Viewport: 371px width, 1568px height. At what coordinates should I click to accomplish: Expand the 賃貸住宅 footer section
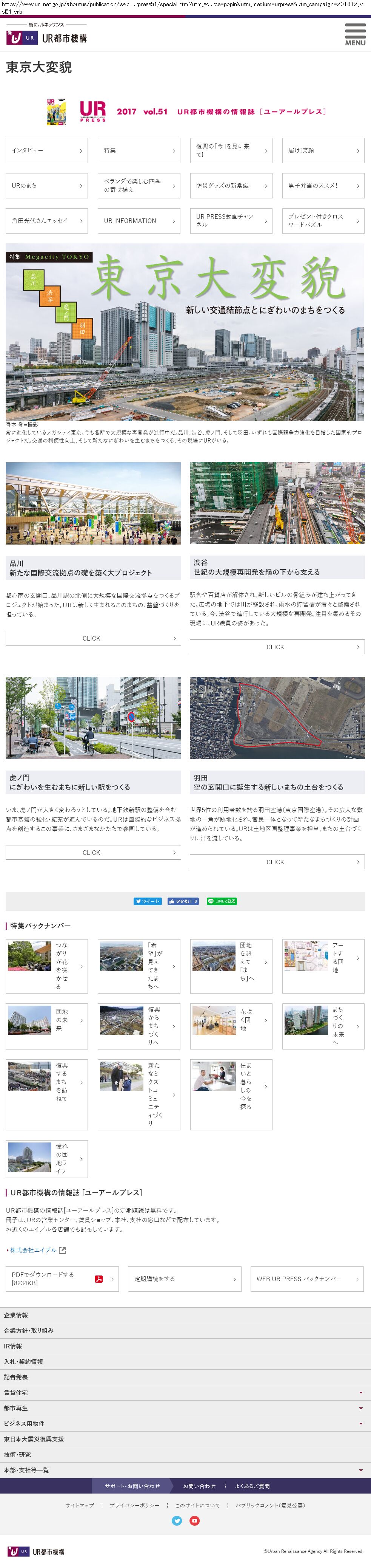[x=361, y=1392]
